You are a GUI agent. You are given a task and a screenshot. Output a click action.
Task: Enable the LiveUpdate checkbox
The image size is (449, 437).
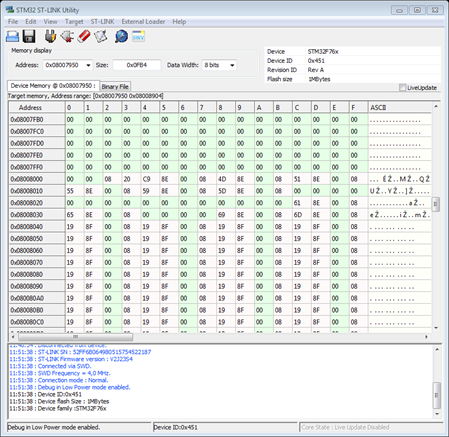pos(402,88)
